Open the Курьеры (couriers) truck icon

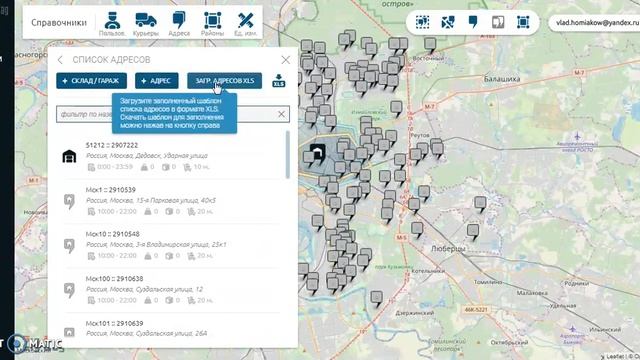146,24
